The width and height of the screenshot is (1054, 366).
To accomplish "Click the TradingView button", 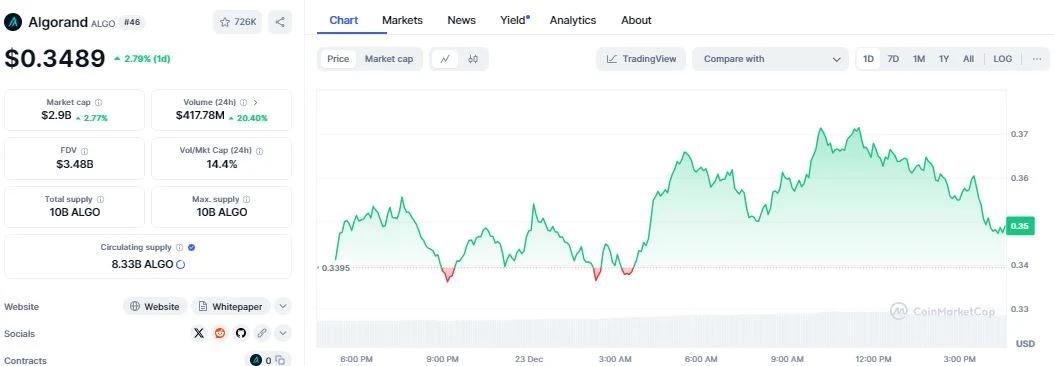I will (x=641, y=59).
